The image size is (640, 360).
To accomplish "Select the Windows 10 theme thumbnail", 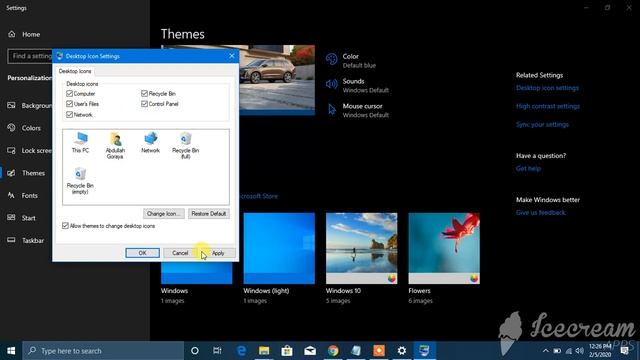I will (362, 248).
